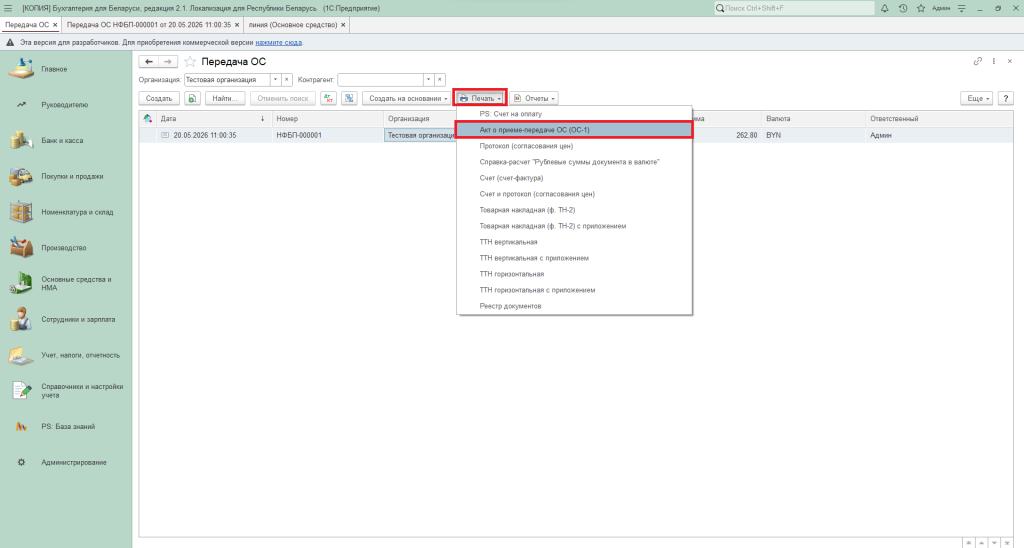Expand the Организация field dropdown
This screenshot has width=1024, height=548.
[276, 80]
